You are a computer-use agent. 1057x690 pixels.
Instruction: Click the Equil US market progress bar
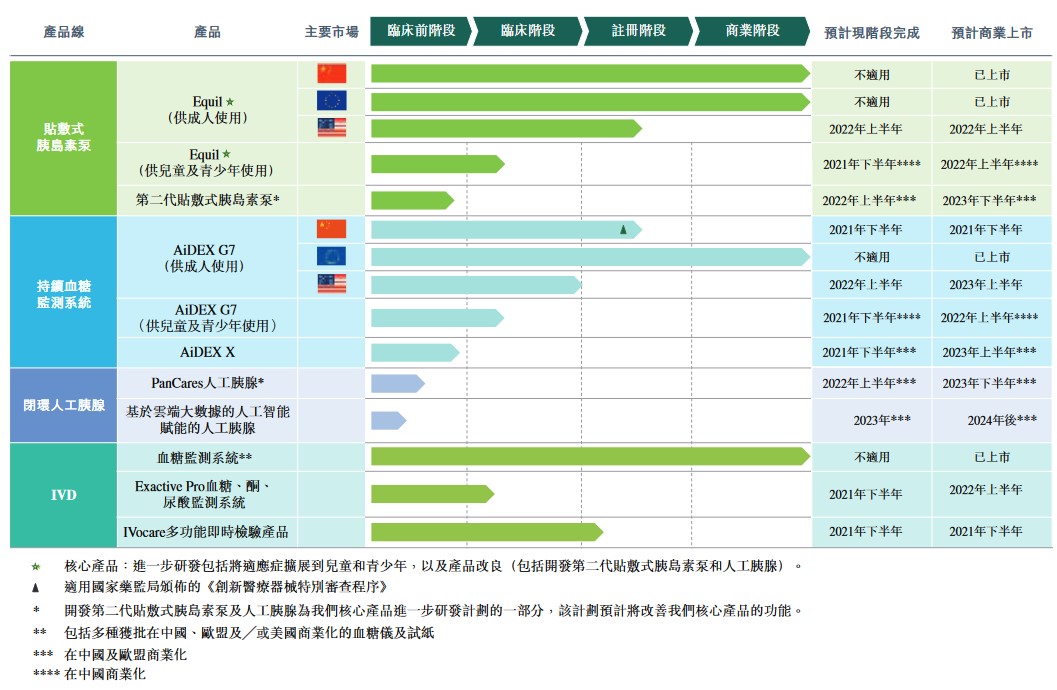[x=506, y=128]
